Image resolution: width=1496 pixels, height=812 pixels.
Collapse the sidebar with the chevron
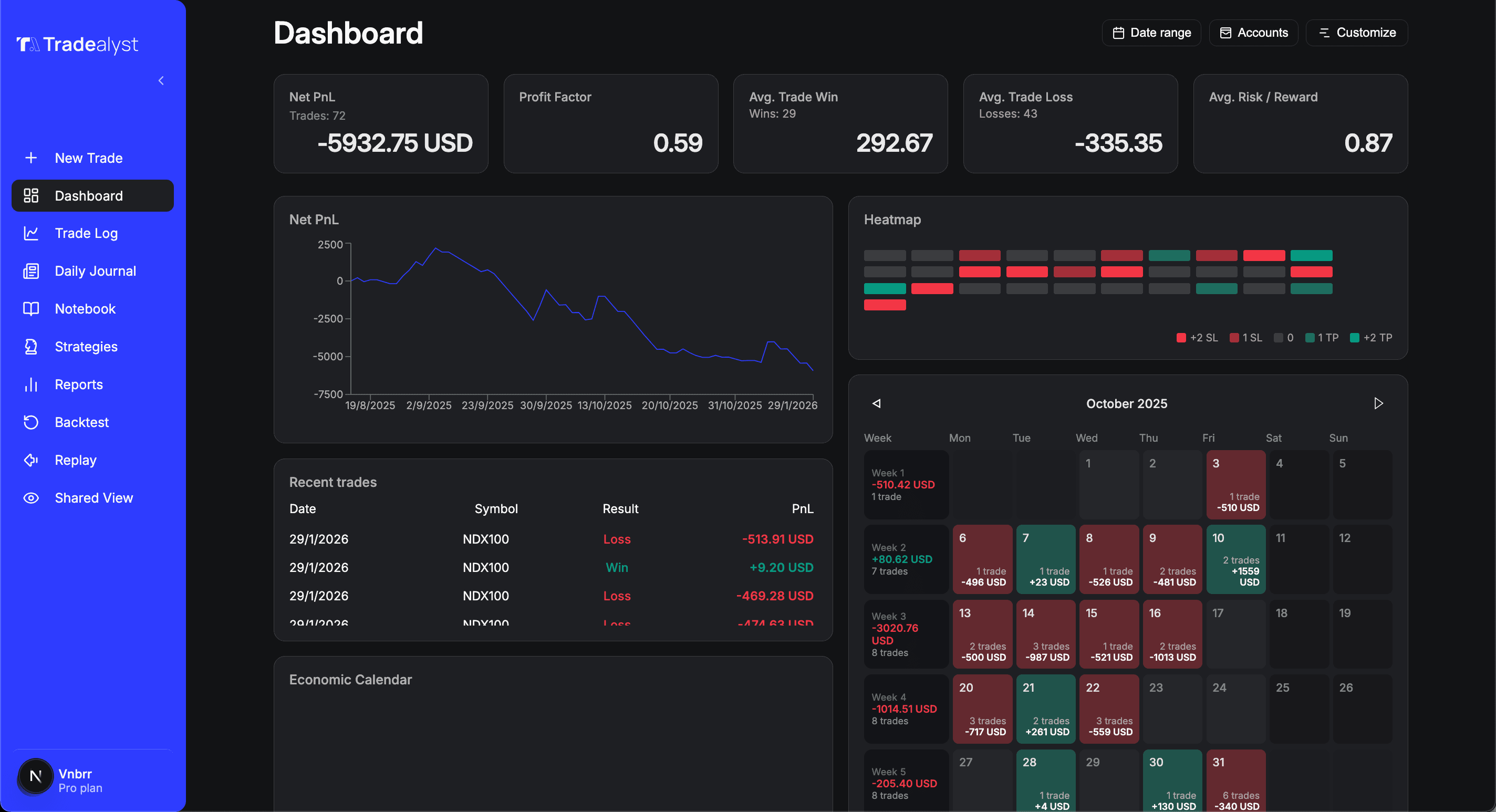pyautogui.click(x=161, y=81)
